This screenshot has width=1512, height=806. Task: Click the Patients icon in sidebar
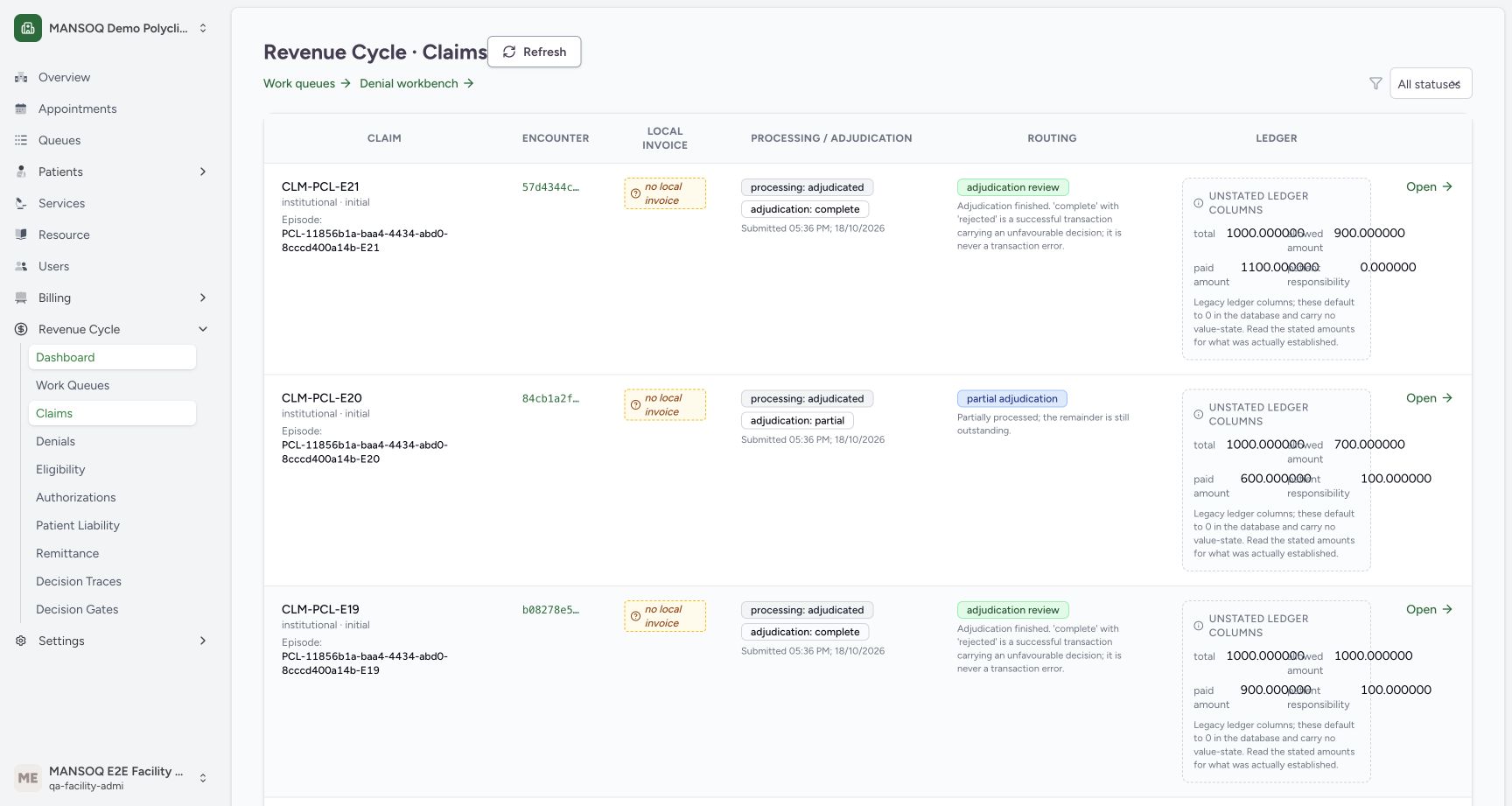(x=21, y=172)
